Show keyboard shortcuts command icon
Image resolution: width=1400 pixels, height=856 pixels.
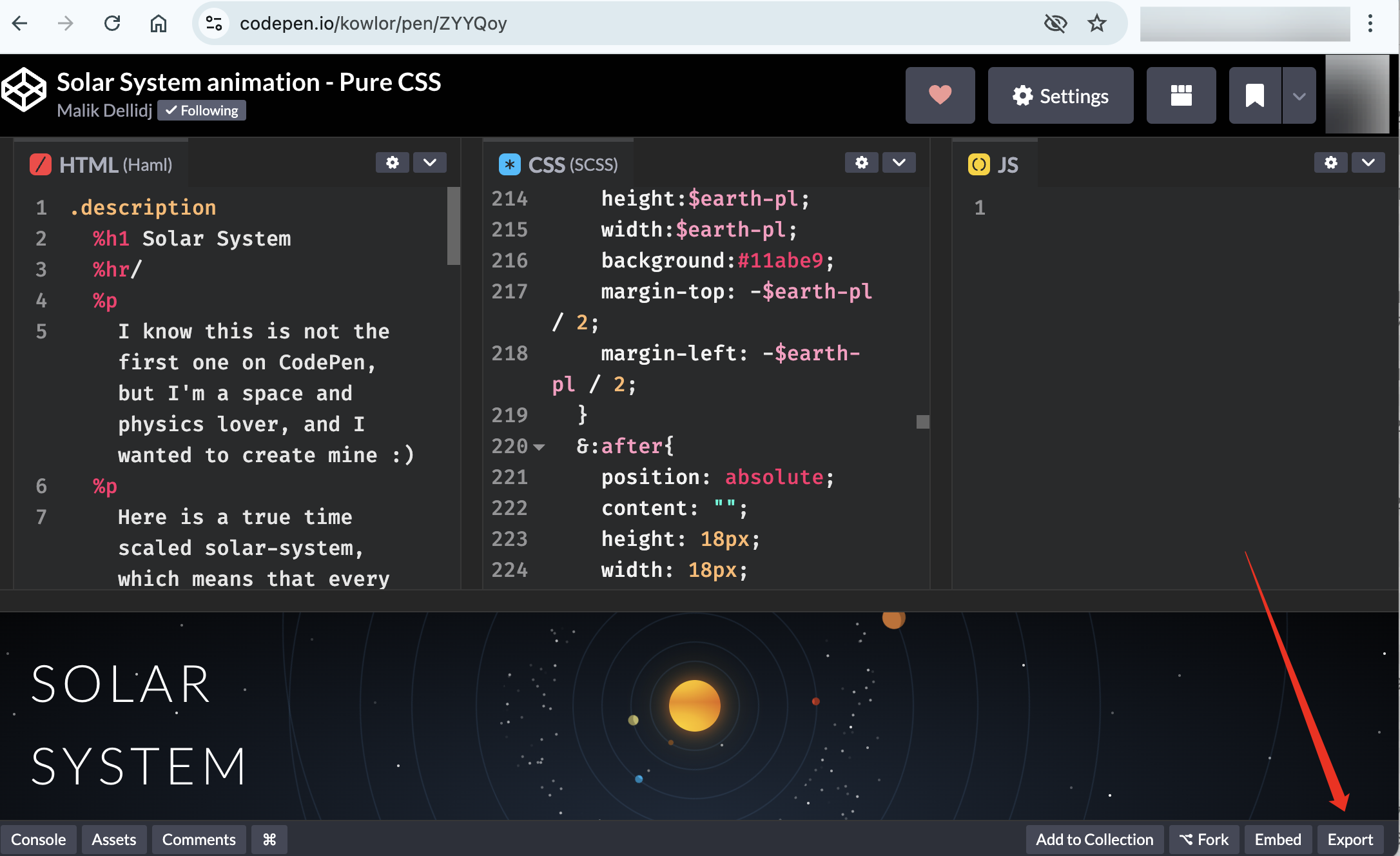[x=269, y=839]
